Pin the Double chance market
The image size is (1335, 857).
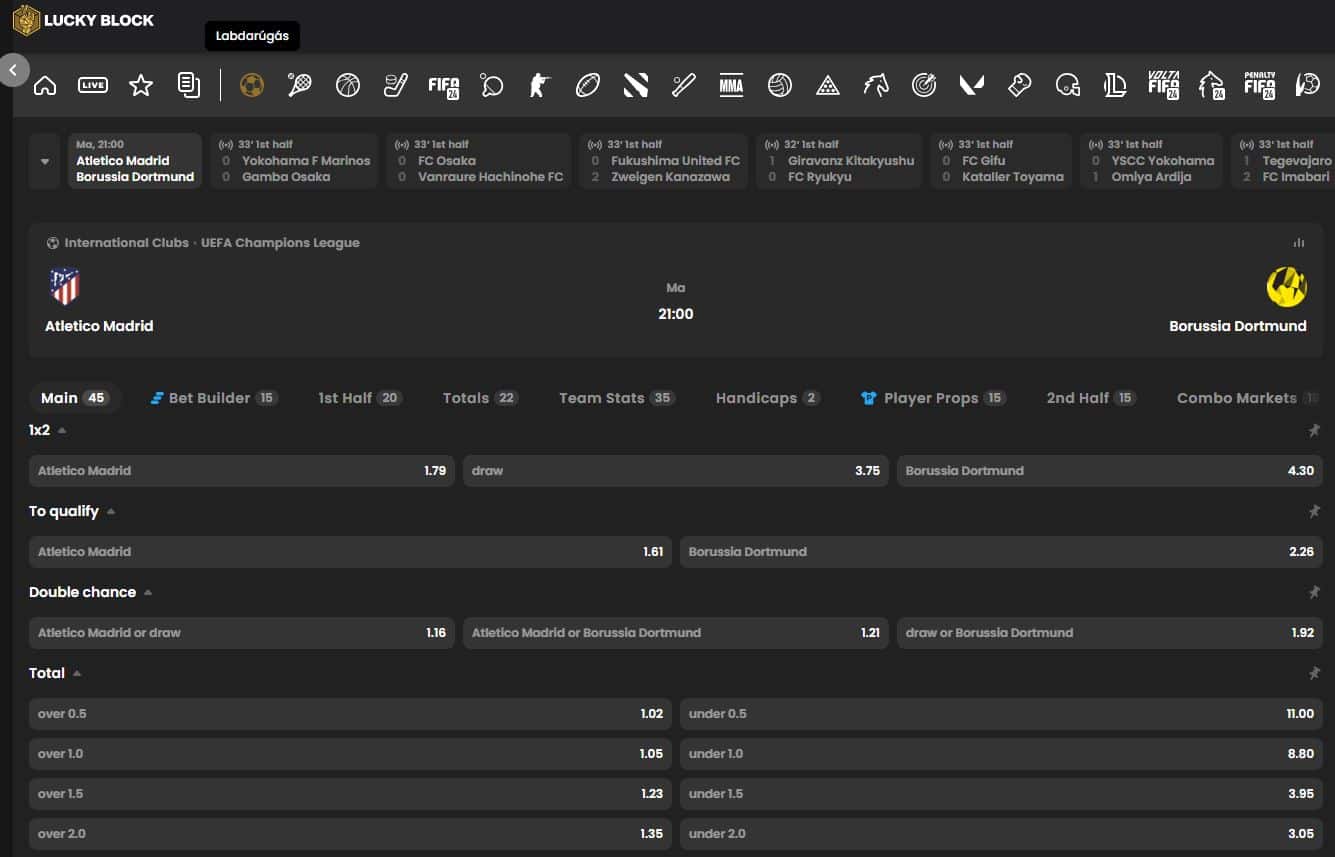[x=1314, y=592]
